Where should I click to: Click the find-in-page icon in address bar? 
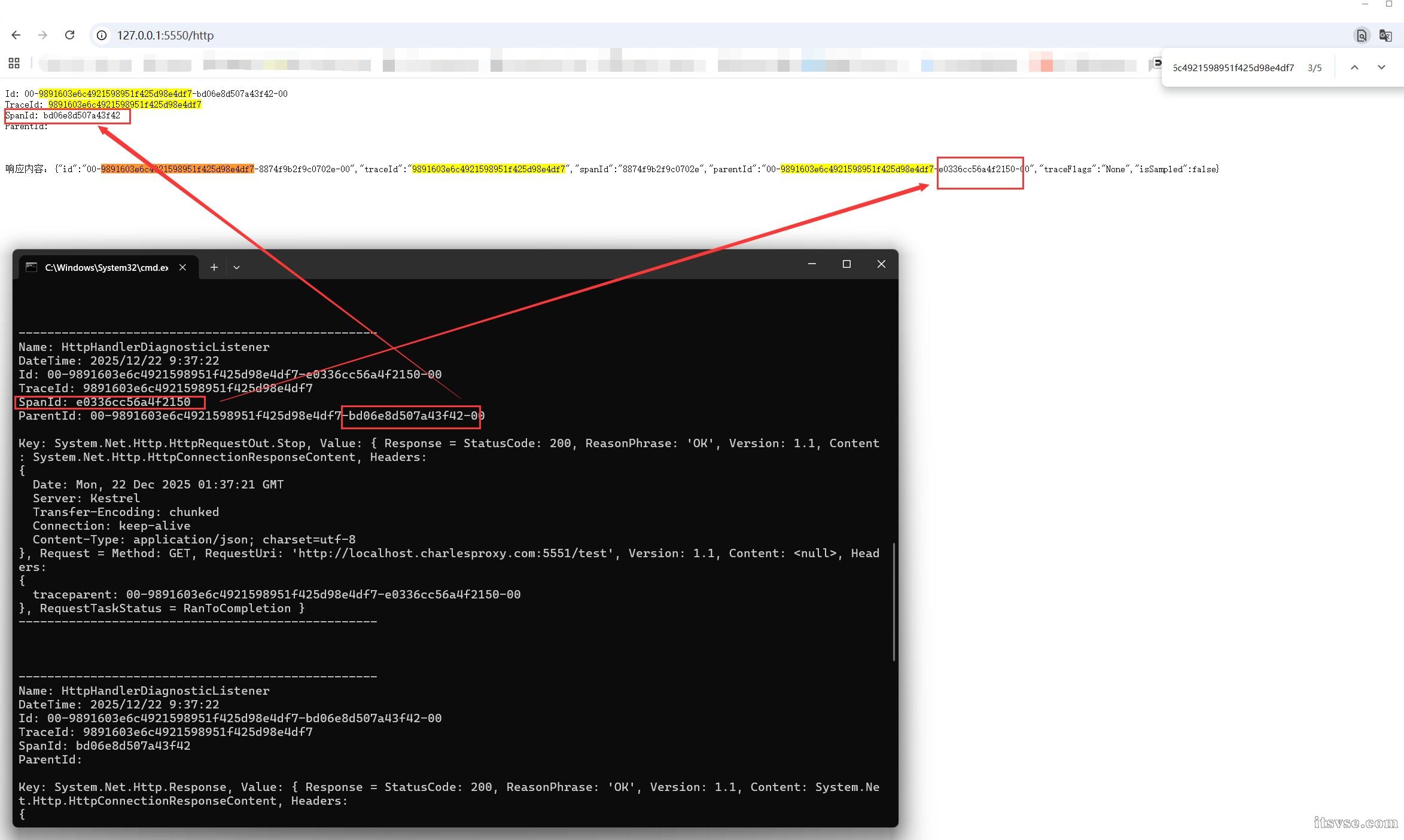pos(1361,35)
